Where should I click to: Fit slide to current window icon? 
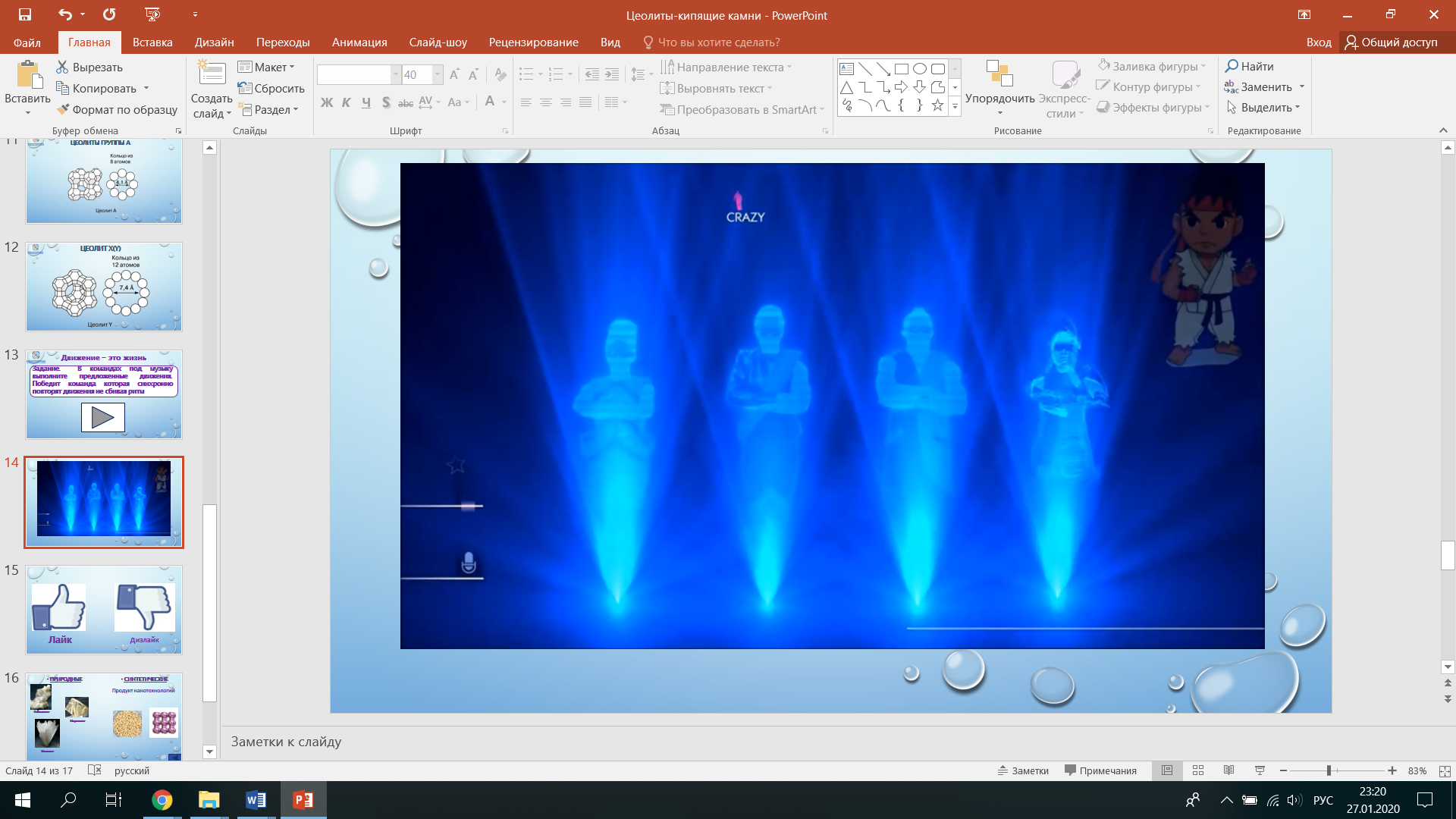tap(1445, 770)
